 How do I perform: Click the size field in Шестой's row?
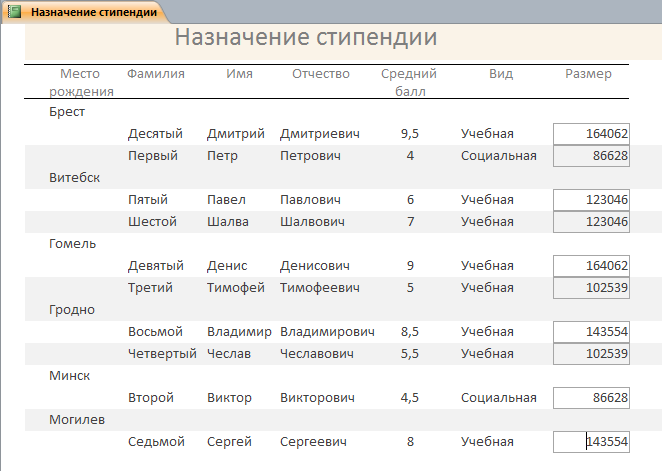(591, 222)
